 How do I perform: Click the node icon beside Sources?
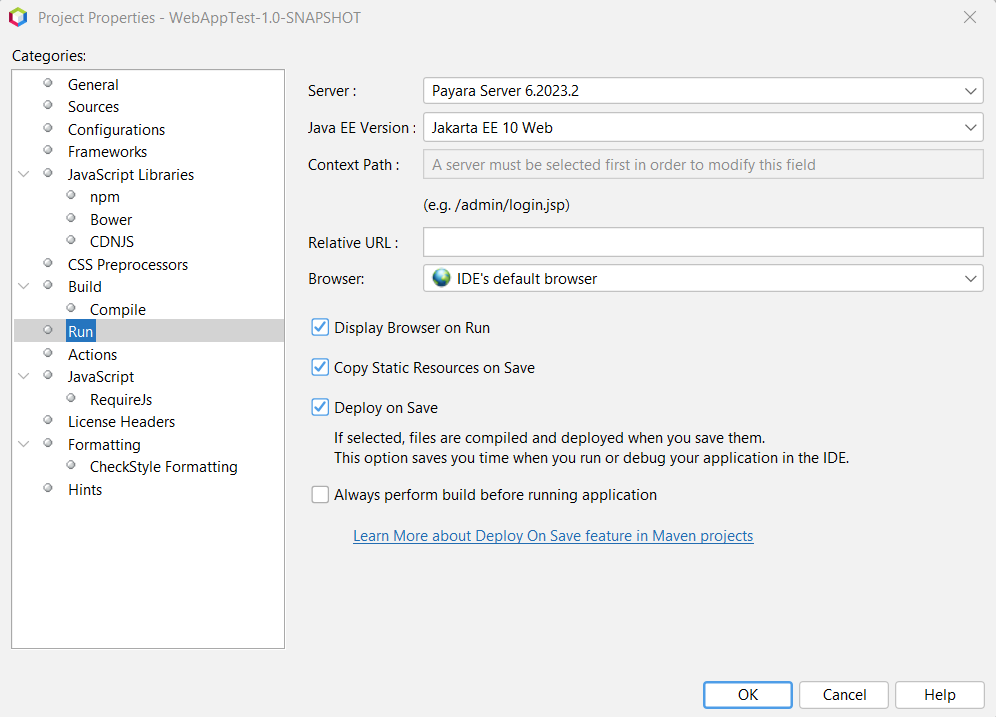[x=47, y=106]
